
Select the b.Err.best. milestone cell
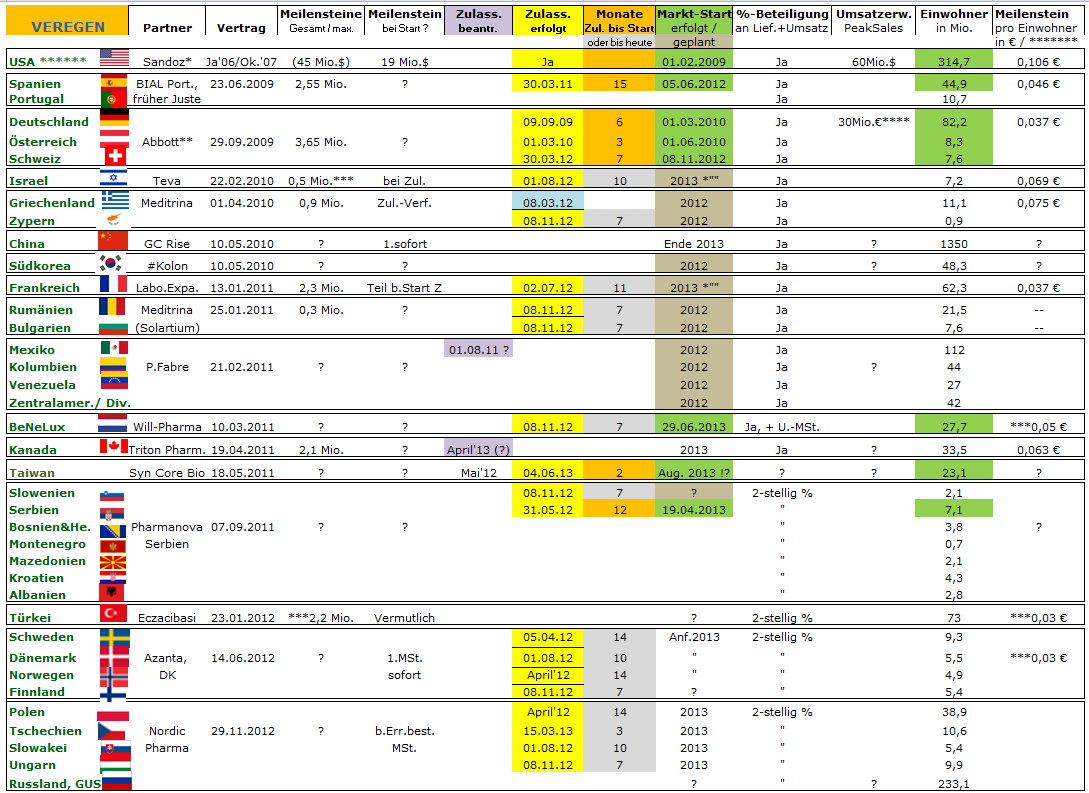[x=404, y=731]
